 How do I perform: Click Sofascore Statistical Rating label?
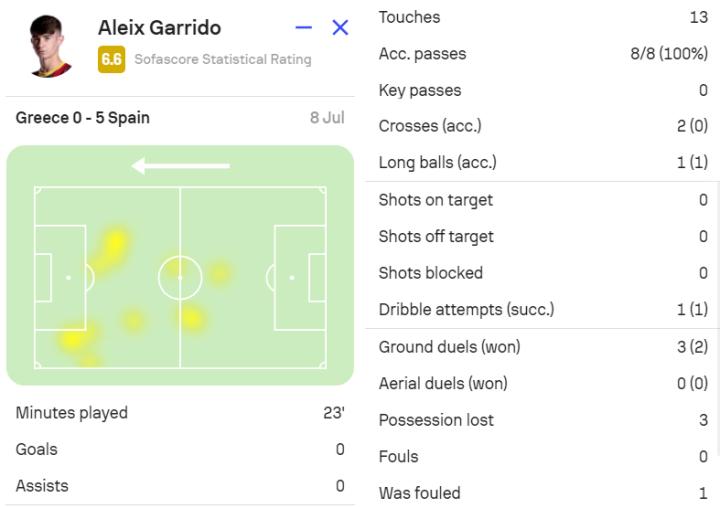(222, 59)
